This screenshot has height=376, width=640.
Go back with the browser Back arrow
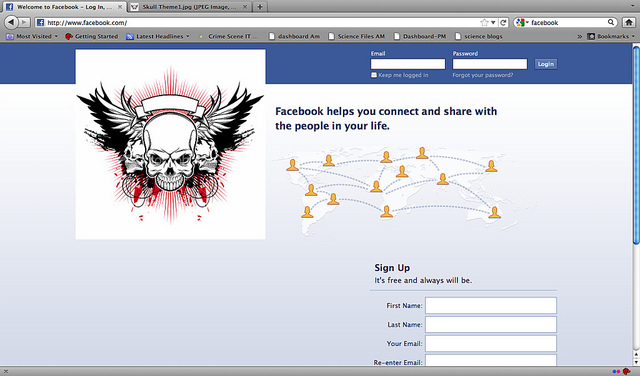click(x=11, y=22)
